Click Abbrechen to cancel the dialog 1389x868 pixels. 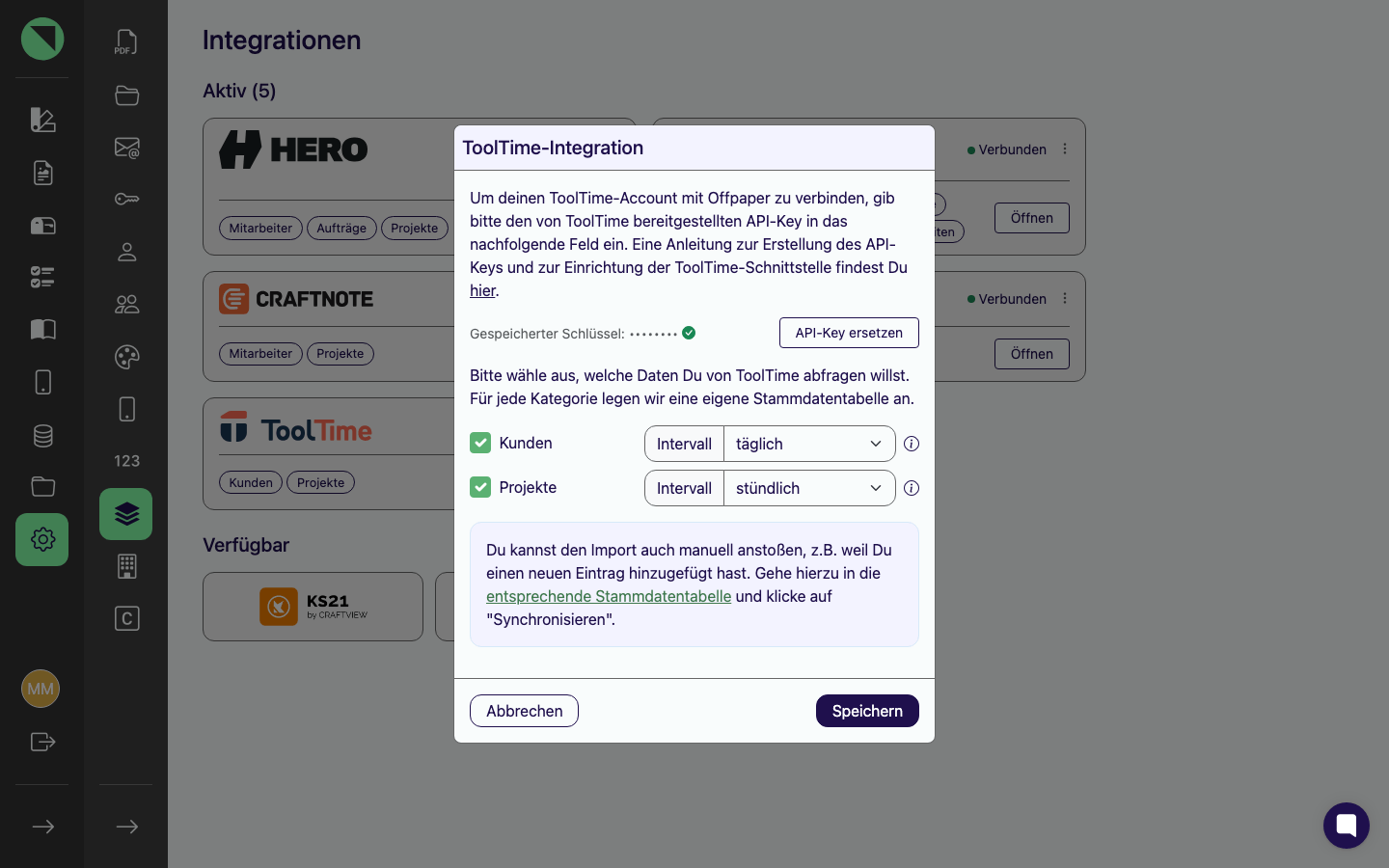pos(524,711)
